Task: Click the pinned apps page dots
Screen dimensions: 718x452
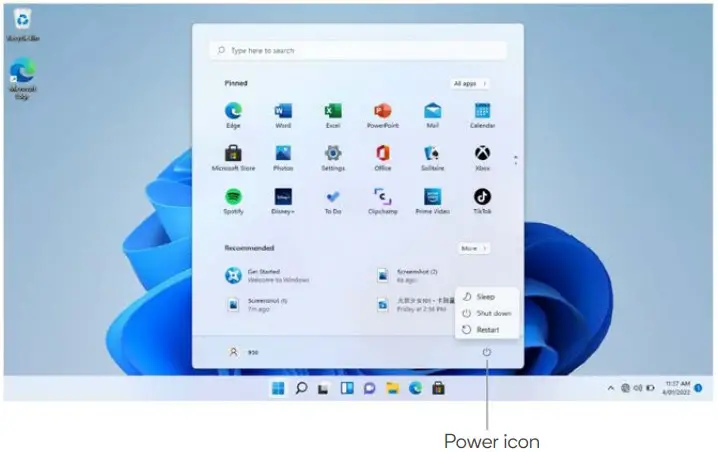Action: 516,160
